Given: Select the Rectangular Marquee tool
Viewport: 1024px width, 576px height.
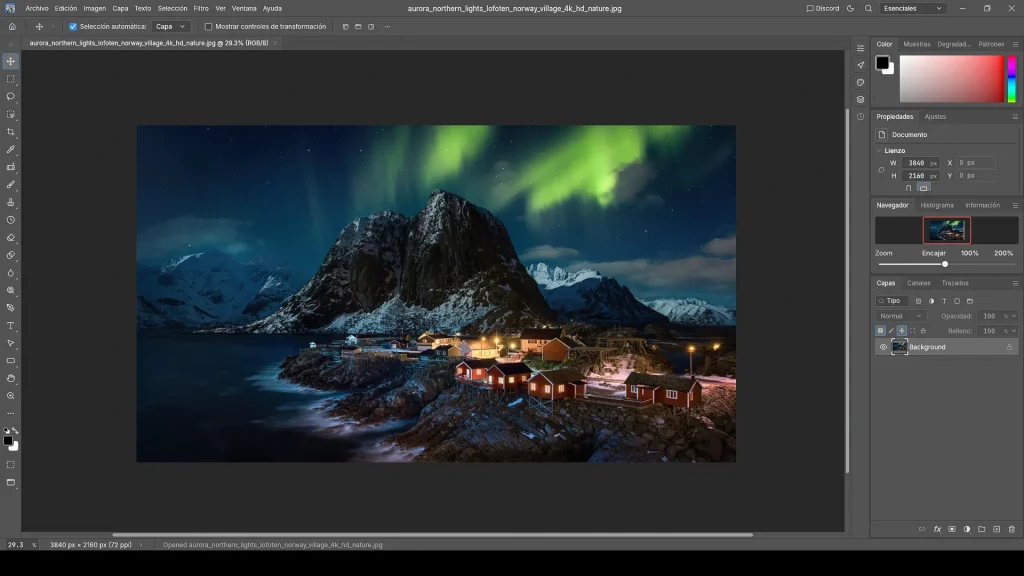Looking at the screenshot, I should point(10,79).
